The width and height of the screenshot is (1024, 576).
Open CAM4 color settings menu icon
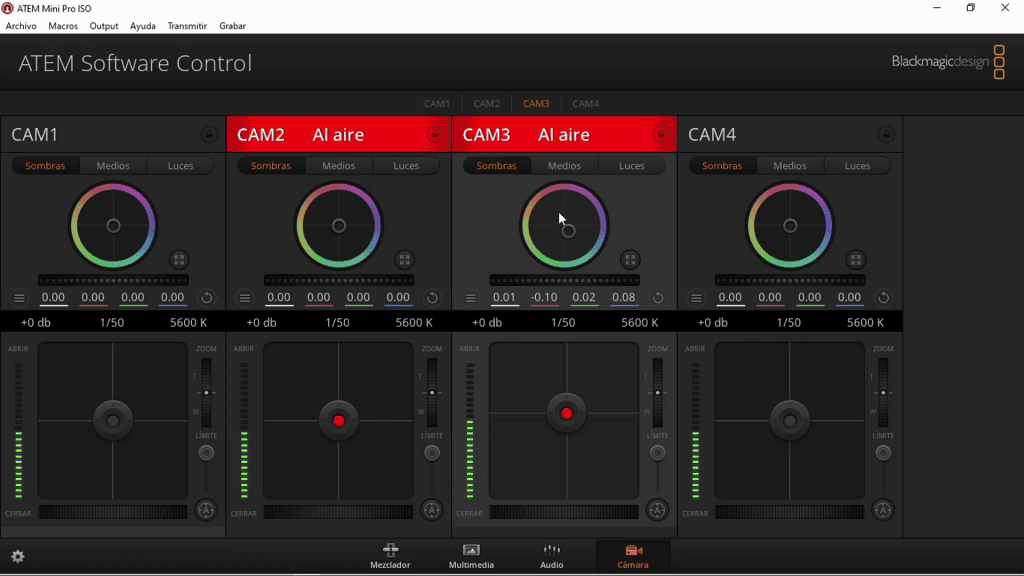point(696,298)
